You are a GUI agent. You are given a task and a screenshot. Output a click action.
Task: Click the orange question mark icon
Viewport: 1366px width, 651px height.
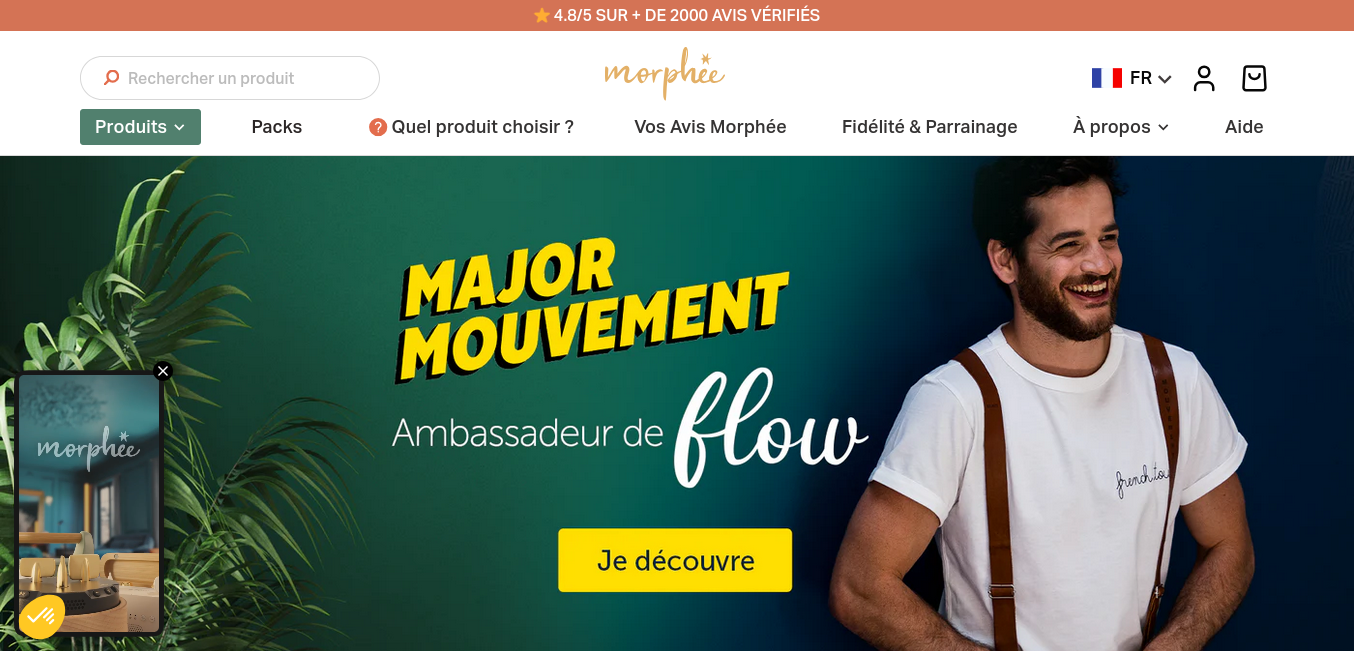(378, 127)
